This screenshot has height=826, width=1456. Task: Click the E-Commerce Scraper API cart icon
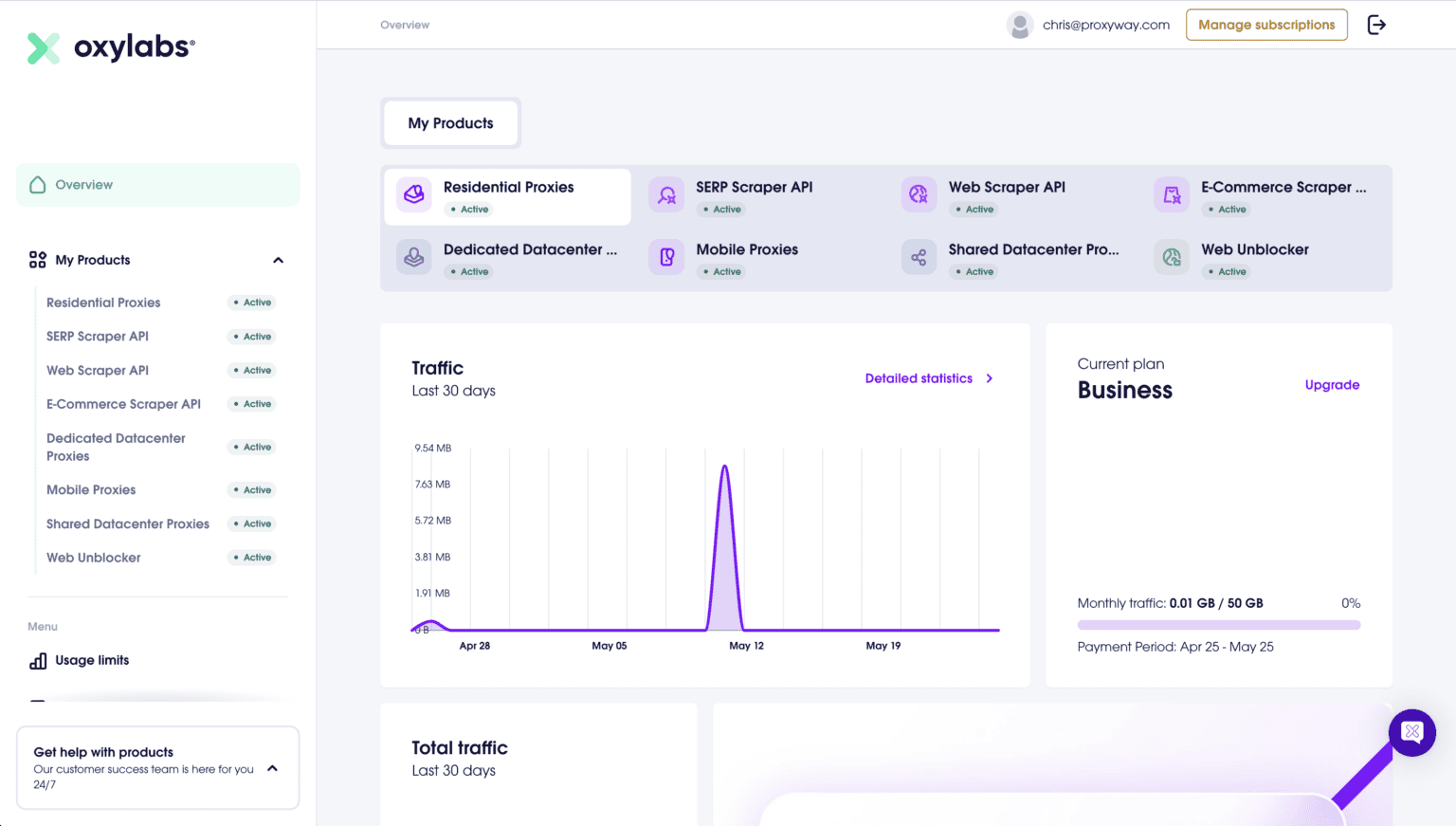(1172, 193)
